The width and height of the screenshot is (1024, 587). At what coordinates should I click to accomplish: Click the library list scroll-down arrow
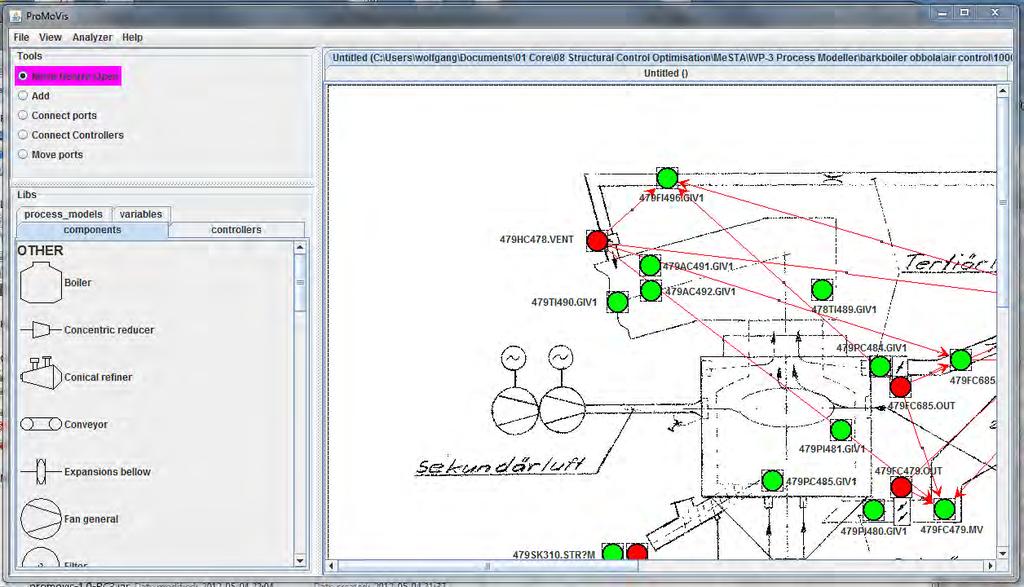[x=300, y=560]
